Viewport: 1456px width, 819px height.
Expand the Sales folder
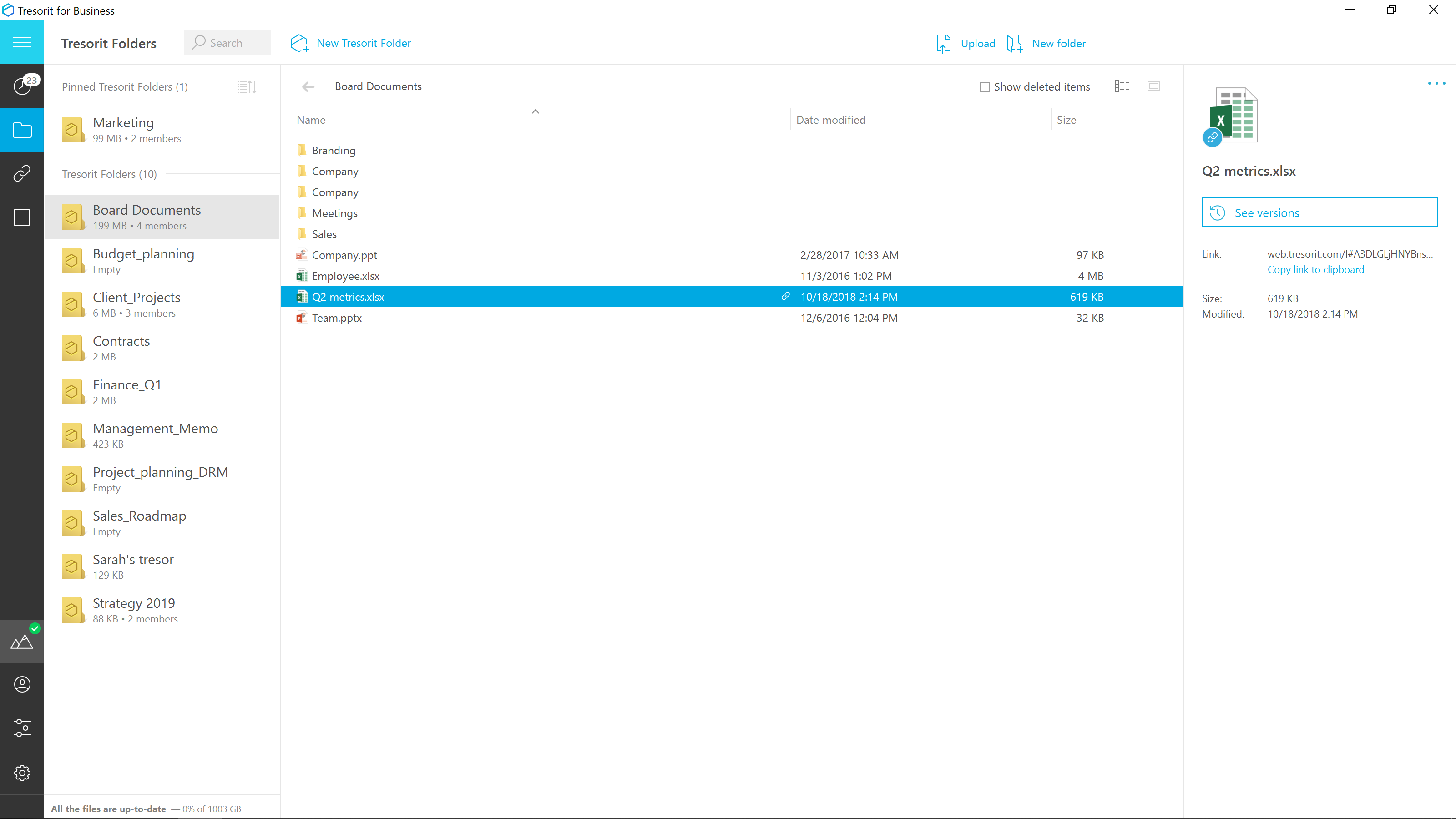coord(324,233)
